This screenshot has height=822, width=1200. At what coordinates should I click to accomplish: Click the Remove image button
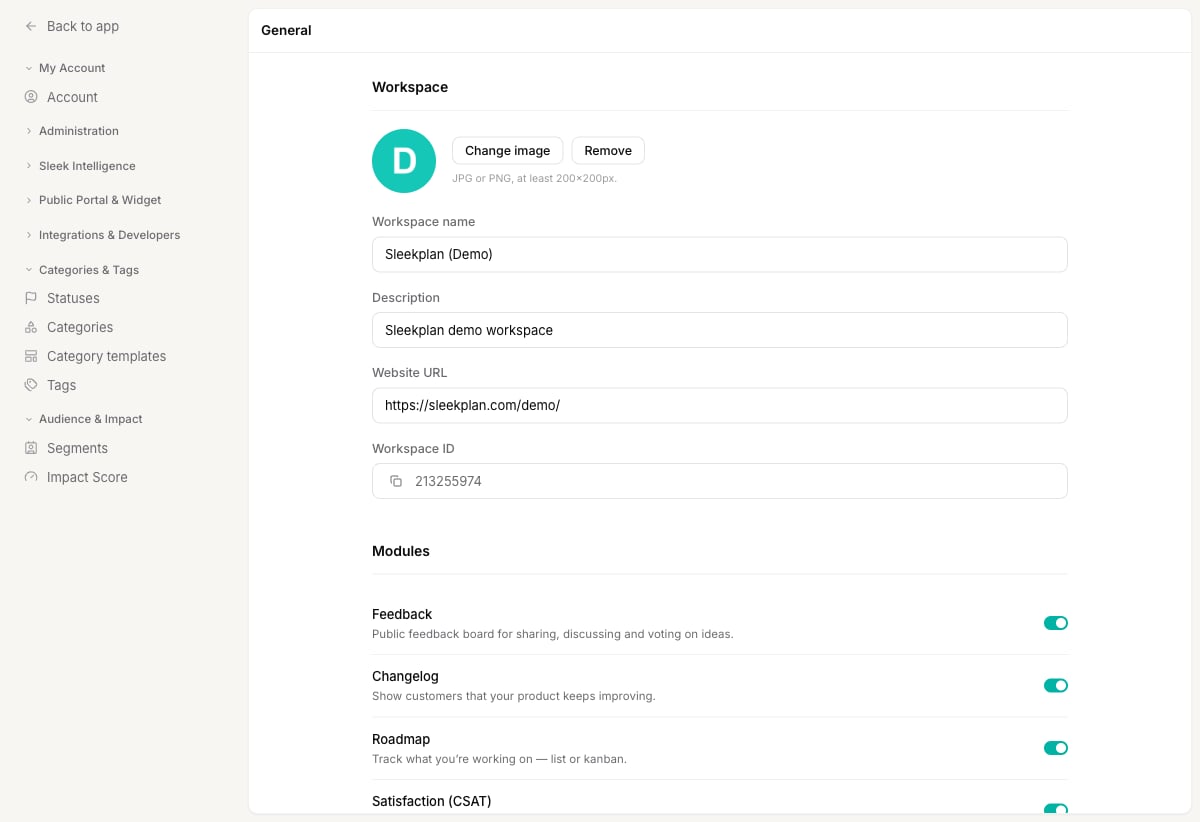(608, 151)
